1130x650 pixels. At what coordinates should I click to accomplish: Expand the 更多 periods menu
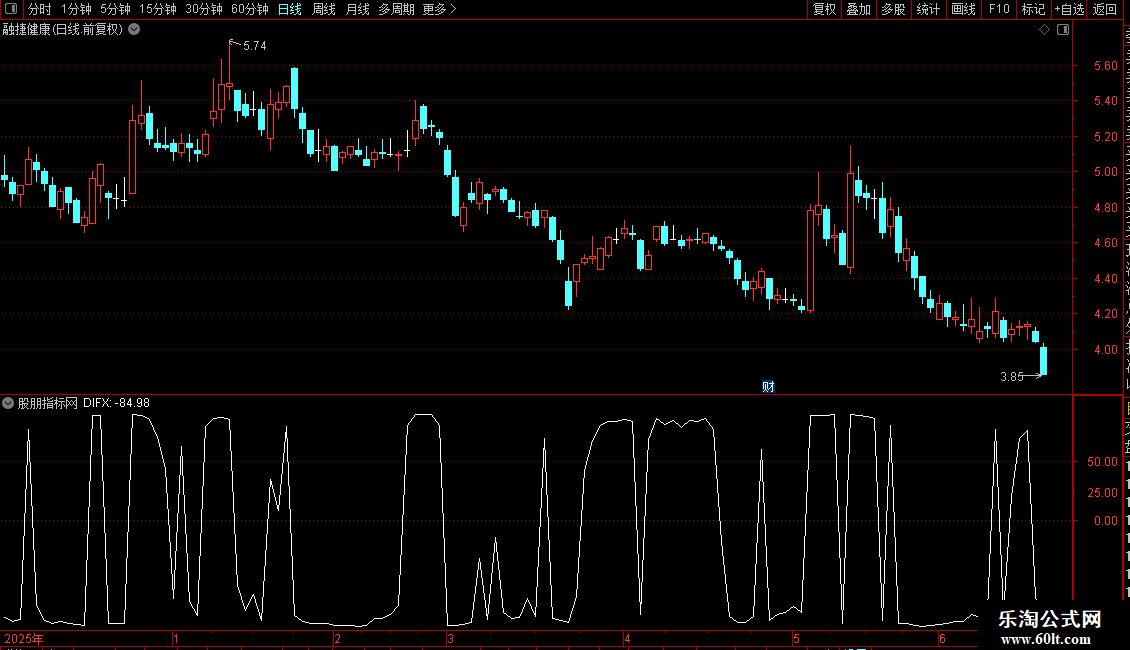pos(440,9)
